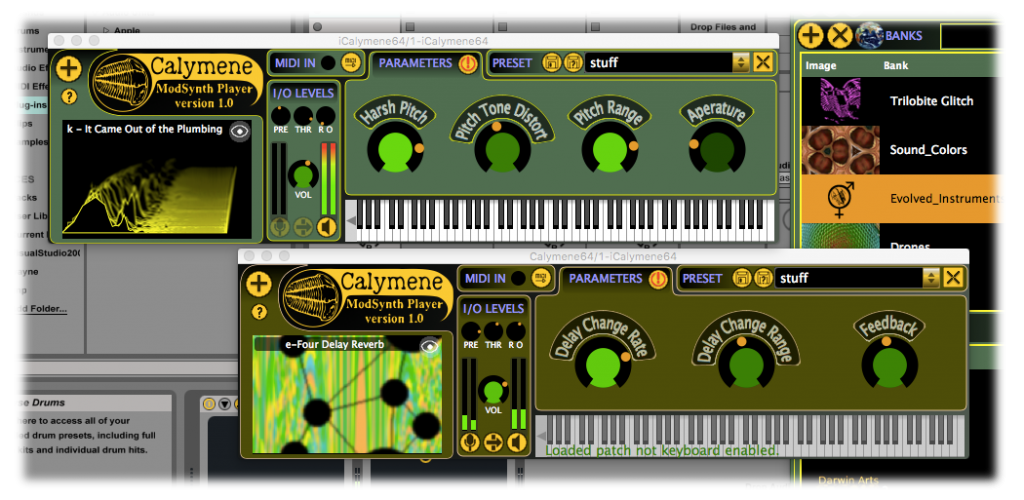Click the e-Four Delay Reverb patch visualization

347,395
